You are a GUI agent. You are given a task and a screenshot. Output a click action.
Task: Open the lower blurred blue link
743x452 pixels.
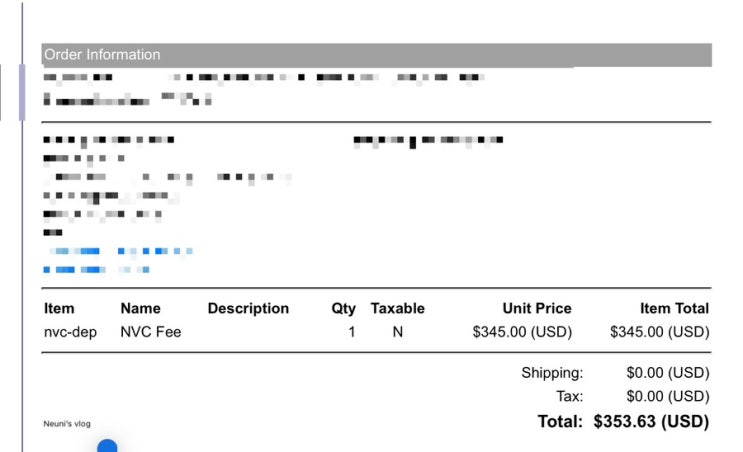[x=96, y=270]
